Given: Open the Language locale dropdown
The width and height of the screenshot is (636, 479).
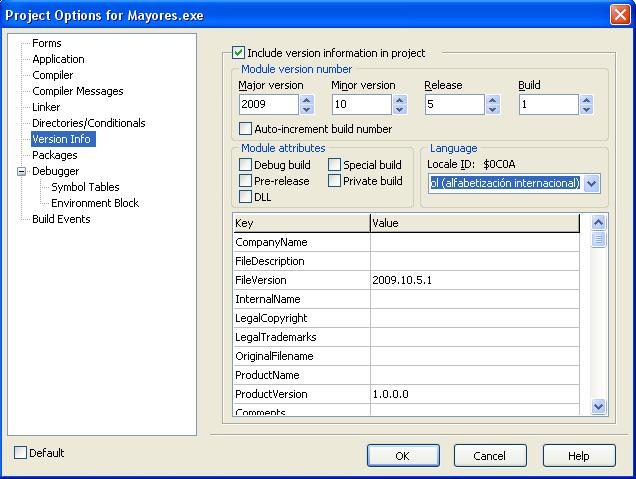Looking at the screenshot, I should coord(590,183).
